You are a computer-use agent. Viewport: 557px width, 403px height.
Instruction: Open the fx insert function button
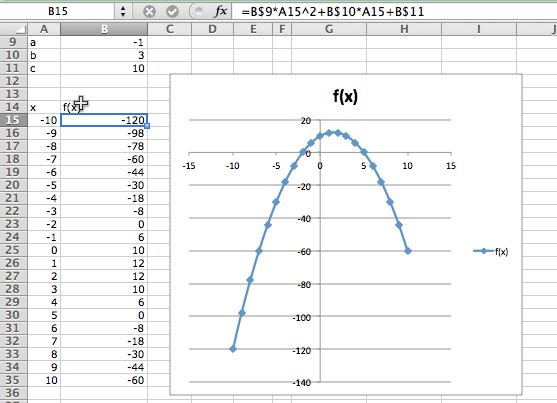(x=220, y=11)
